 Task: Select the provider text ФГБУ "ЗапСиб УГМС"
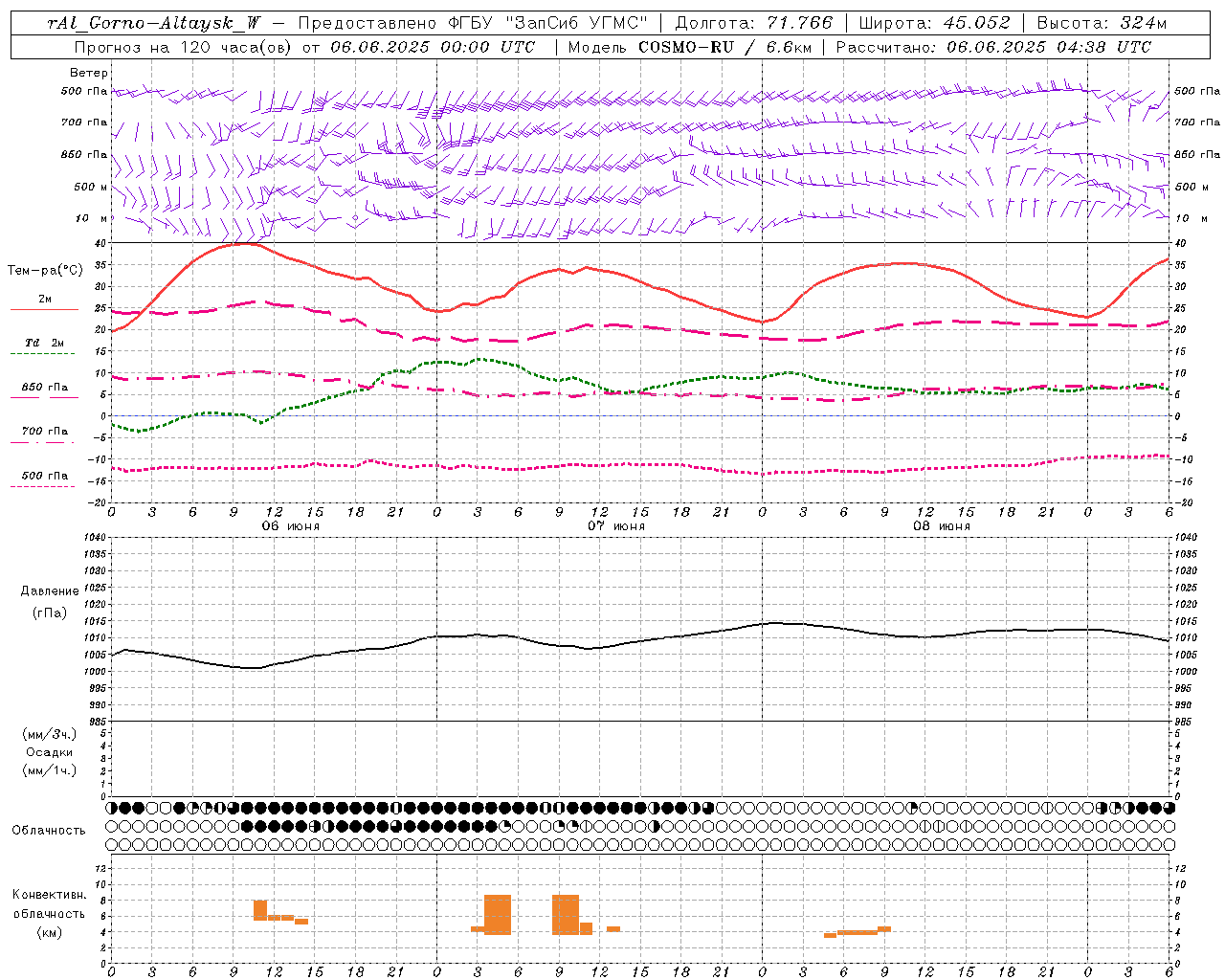(x=549, y=23)
